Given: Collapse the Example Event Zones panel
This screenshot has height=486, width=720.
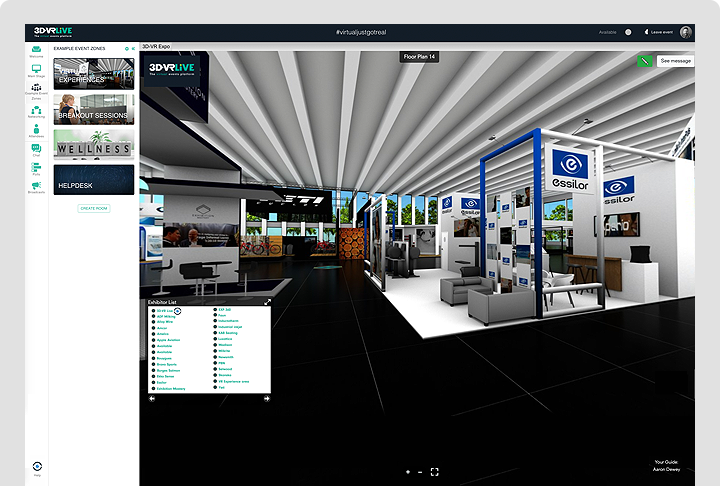Looking at the screenshot, I should click(x=133, y=48).
